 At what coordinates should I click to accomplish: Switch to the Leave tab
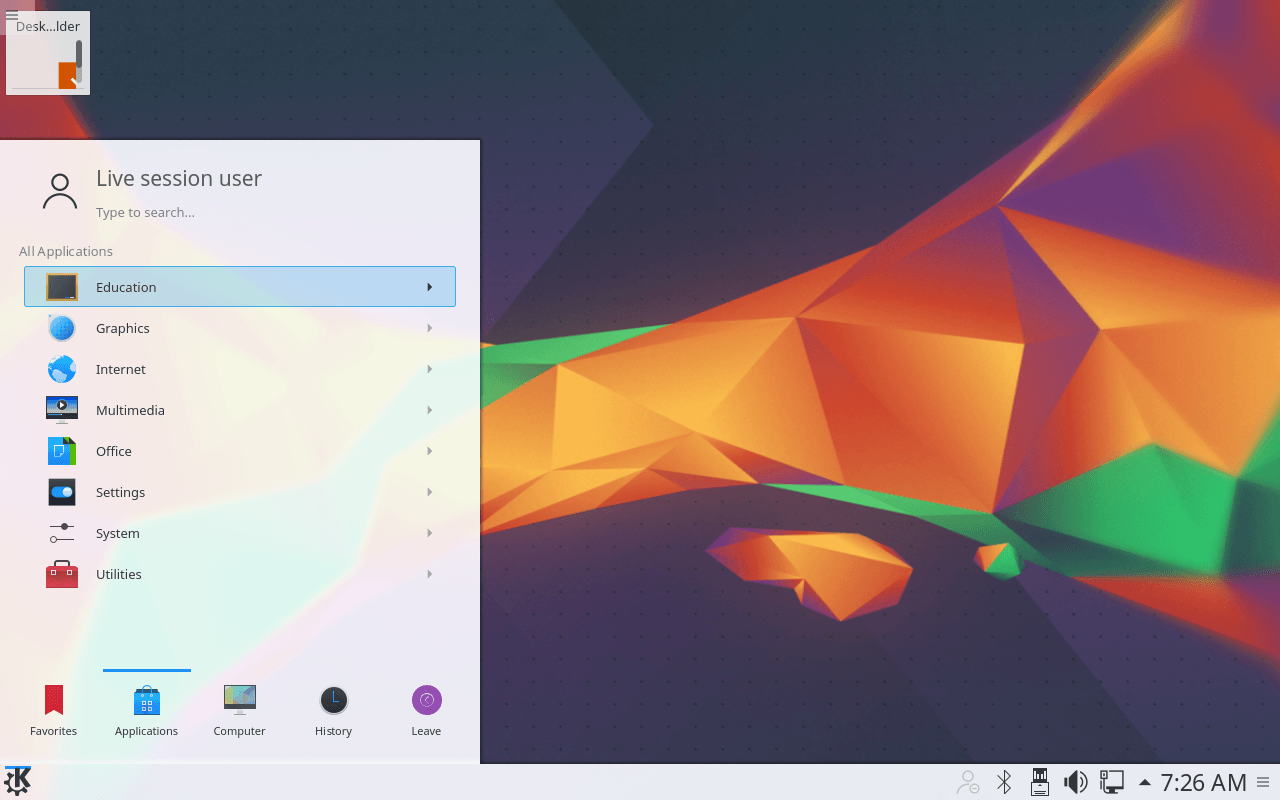(x=426, y=711)
